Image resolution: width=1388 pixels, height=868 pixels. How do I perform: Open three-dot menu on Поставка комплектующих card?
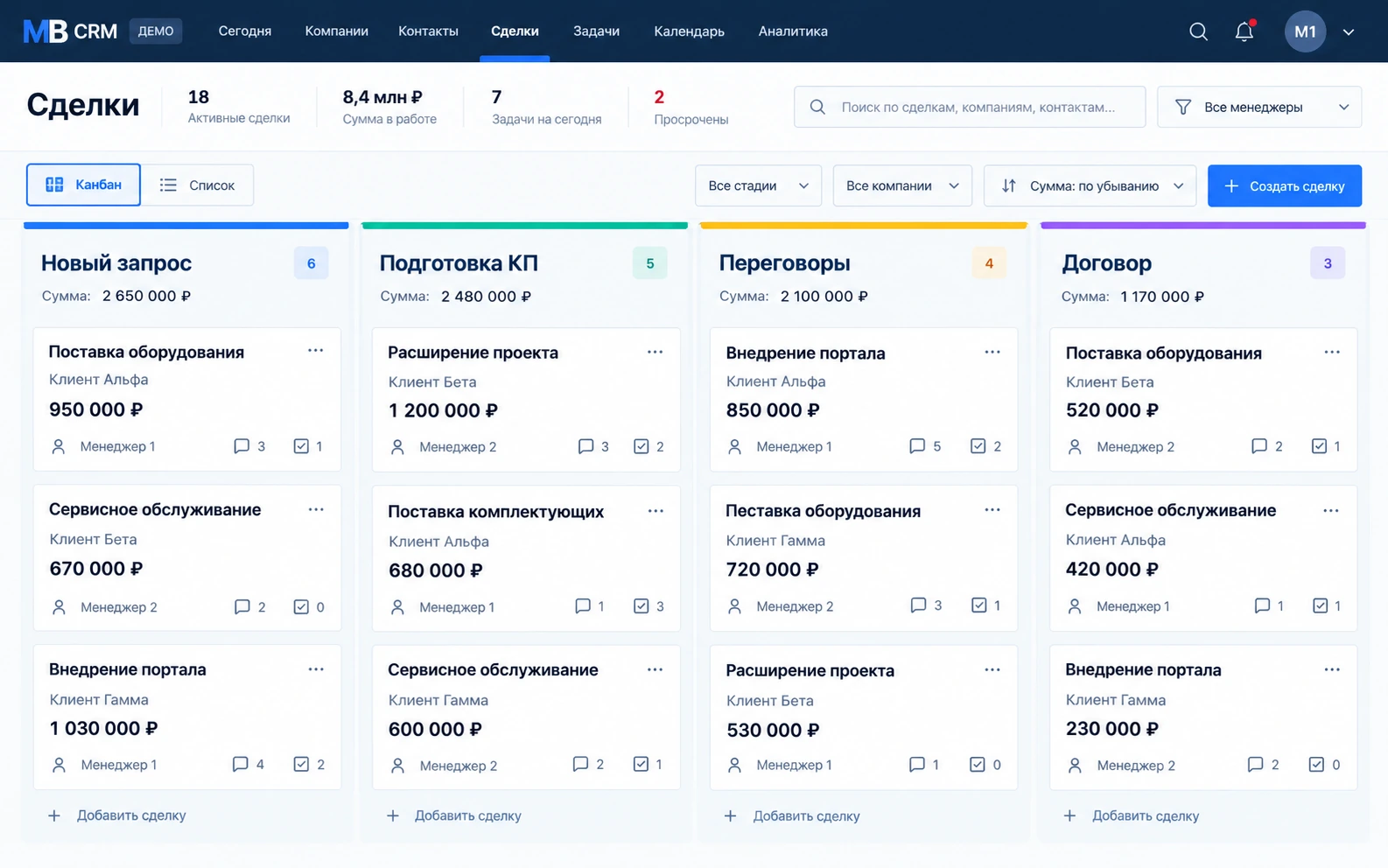pyautogui.click(x=655, y=511)
